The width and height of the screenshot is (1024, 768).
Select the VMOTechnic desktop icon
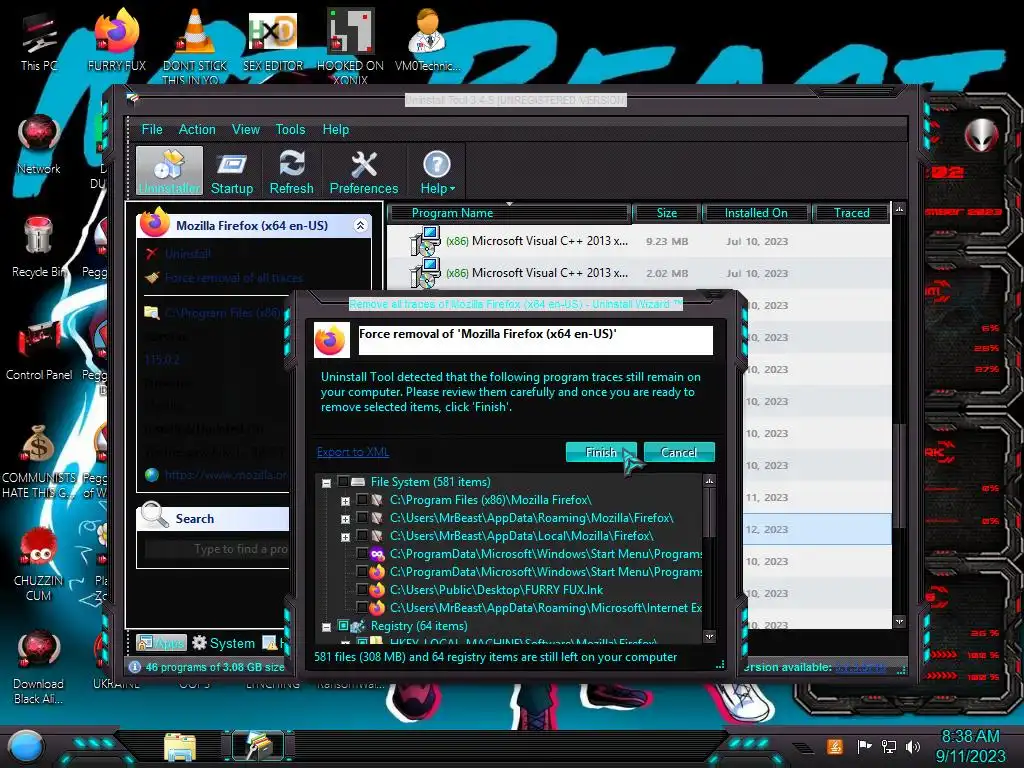427,41
